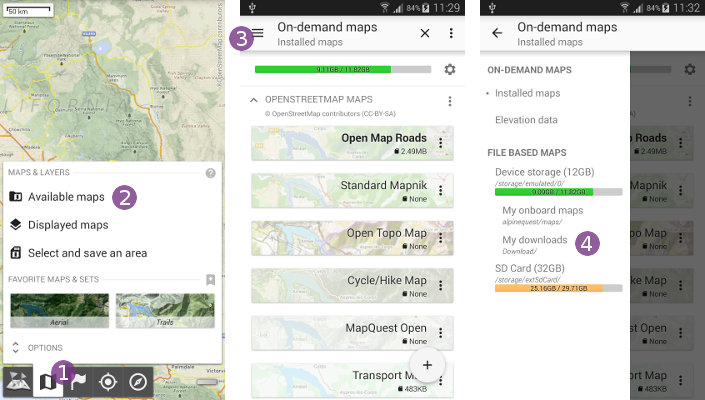Tap the GPS location target icon
Screen dimensions: 705x400
pyautogui.click(x=108, y=382)
